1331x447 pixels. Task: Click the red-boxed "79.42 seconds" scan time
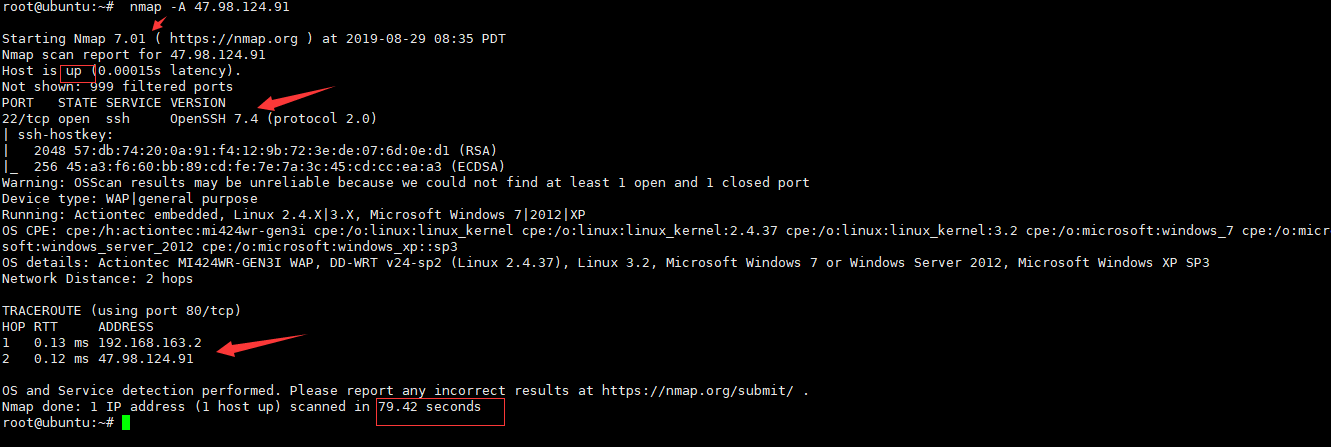coord(430,407)
